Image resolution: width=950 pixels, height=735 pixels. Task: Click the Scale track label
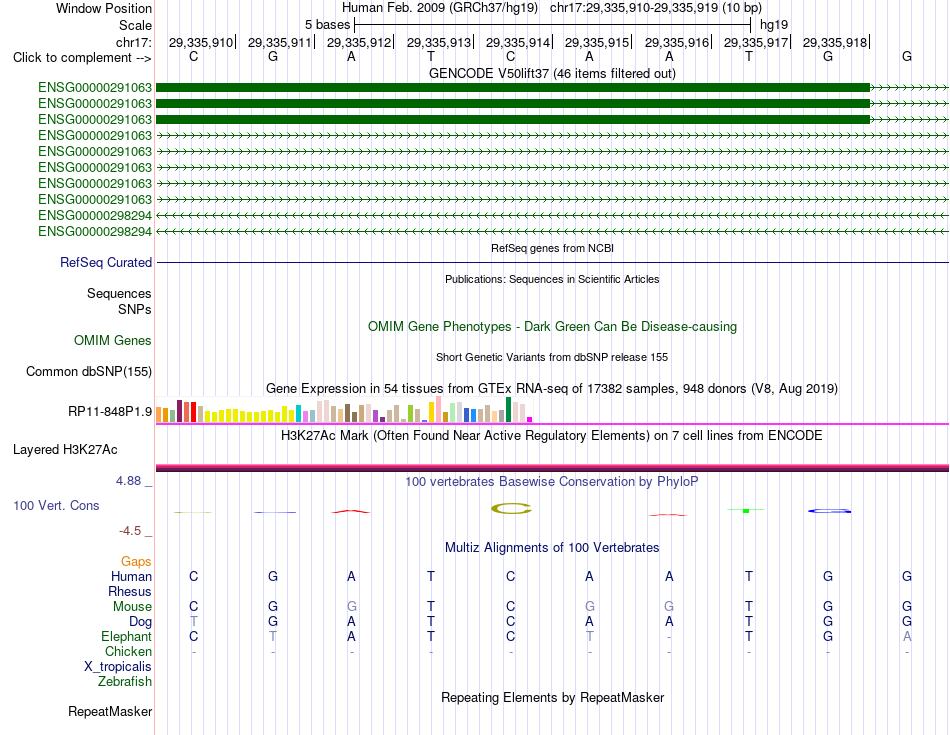pos(135,25)
